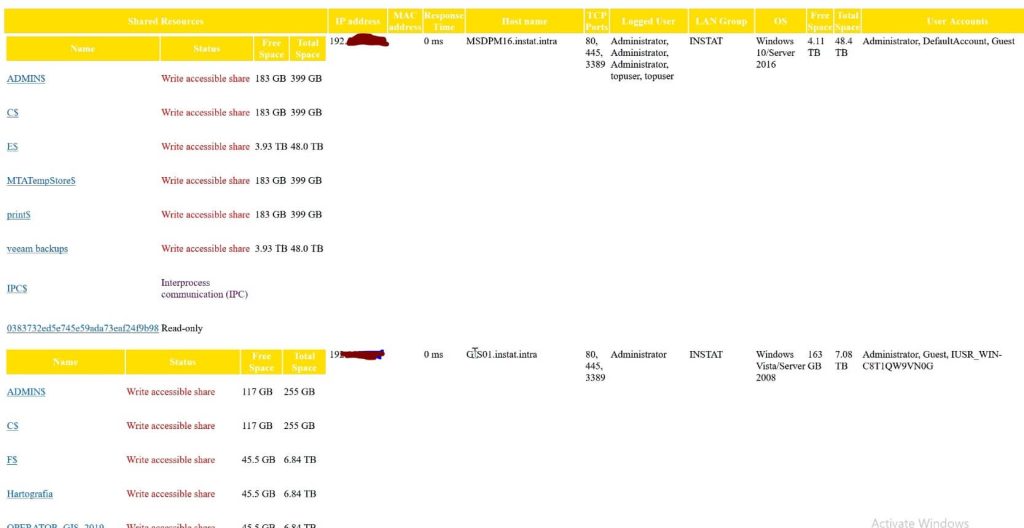Click the Hartografia share link
1024x528 pixels.
pyautogui.click(x=31, y=494)
